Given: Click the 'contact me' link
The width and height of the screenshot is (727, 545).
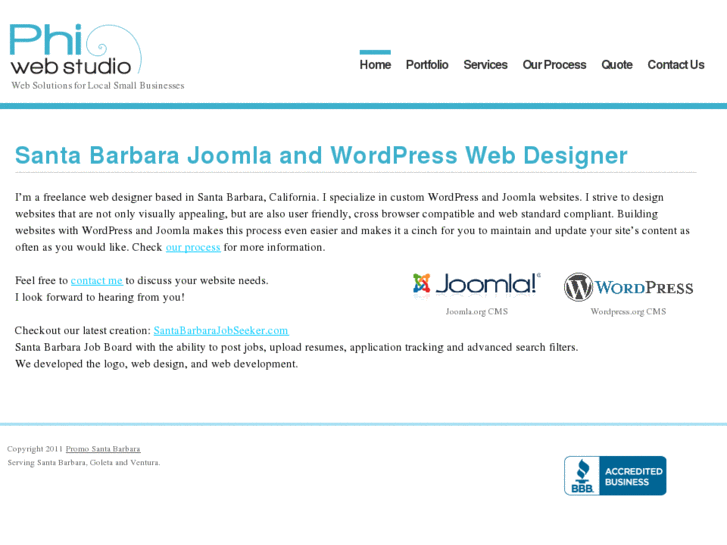Looking at the screenshot, I should point(96,281).
